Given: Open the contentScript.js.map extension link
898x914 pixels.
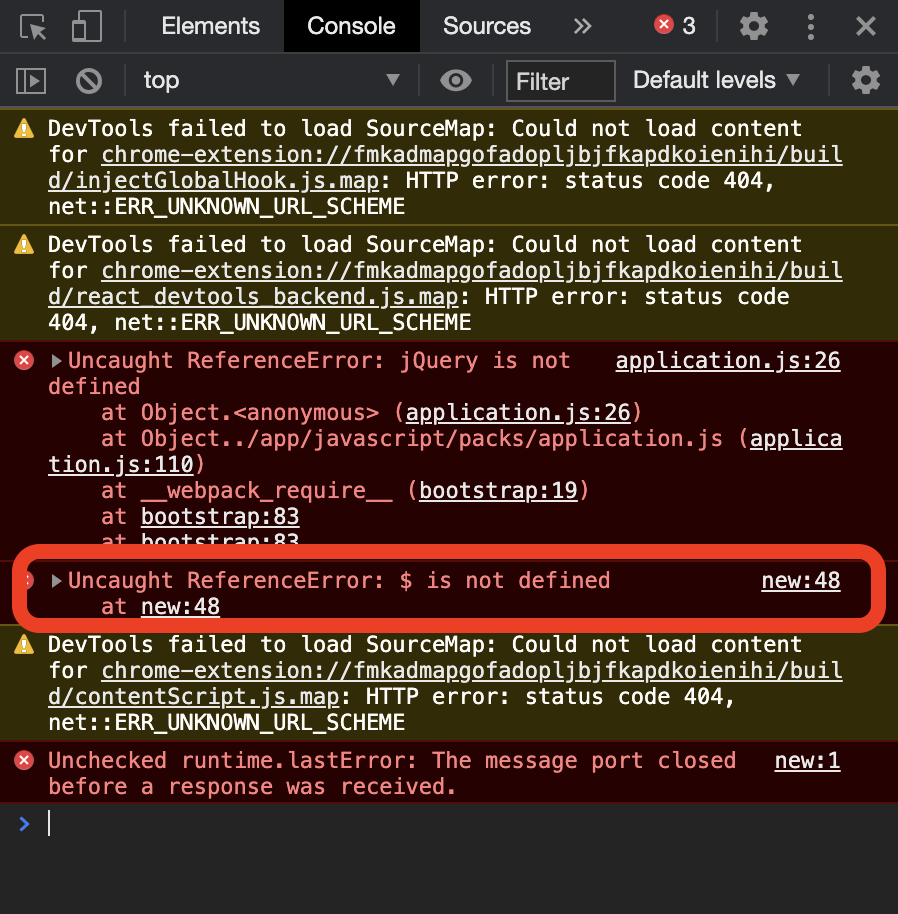Looking at the screenshot, I should point(445,684).
